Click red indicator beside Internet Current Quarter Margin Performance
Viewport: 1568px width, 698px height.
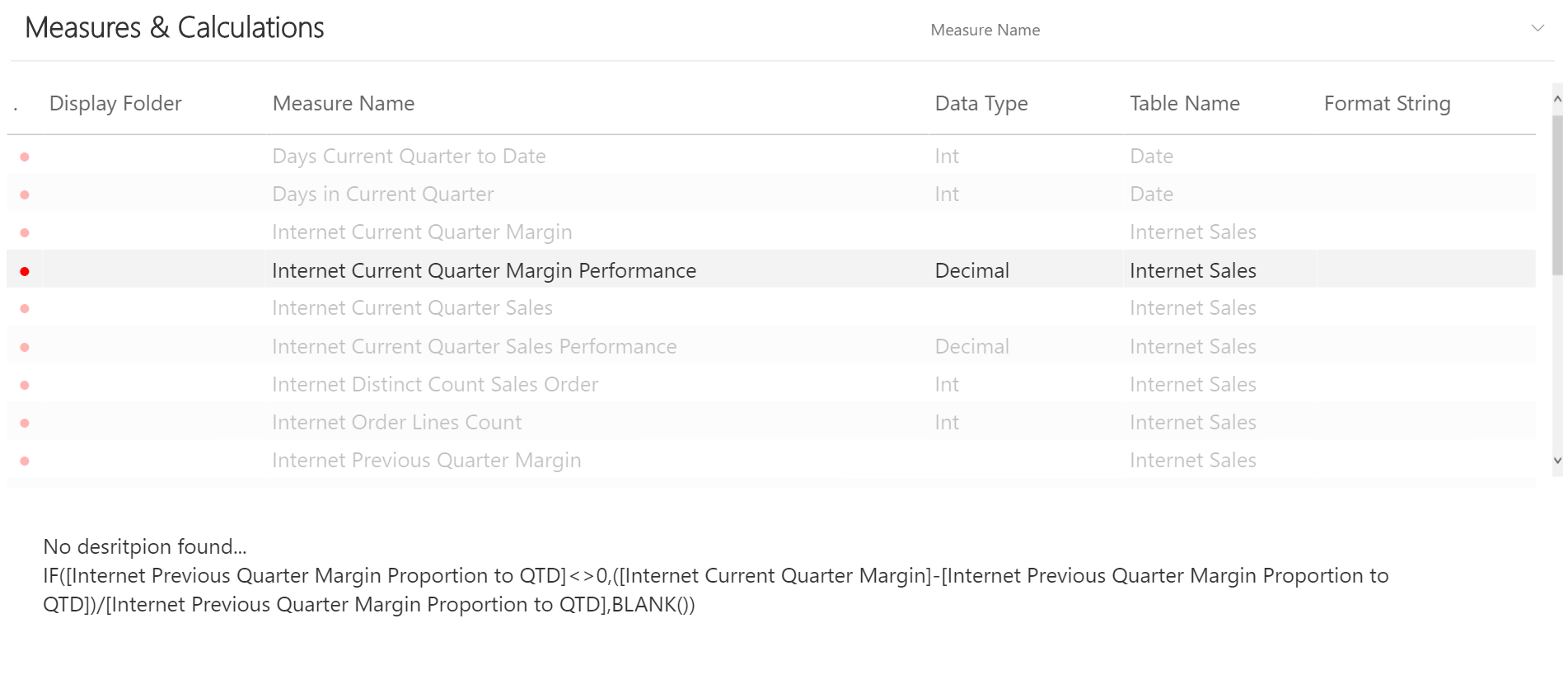click(25, 270)
